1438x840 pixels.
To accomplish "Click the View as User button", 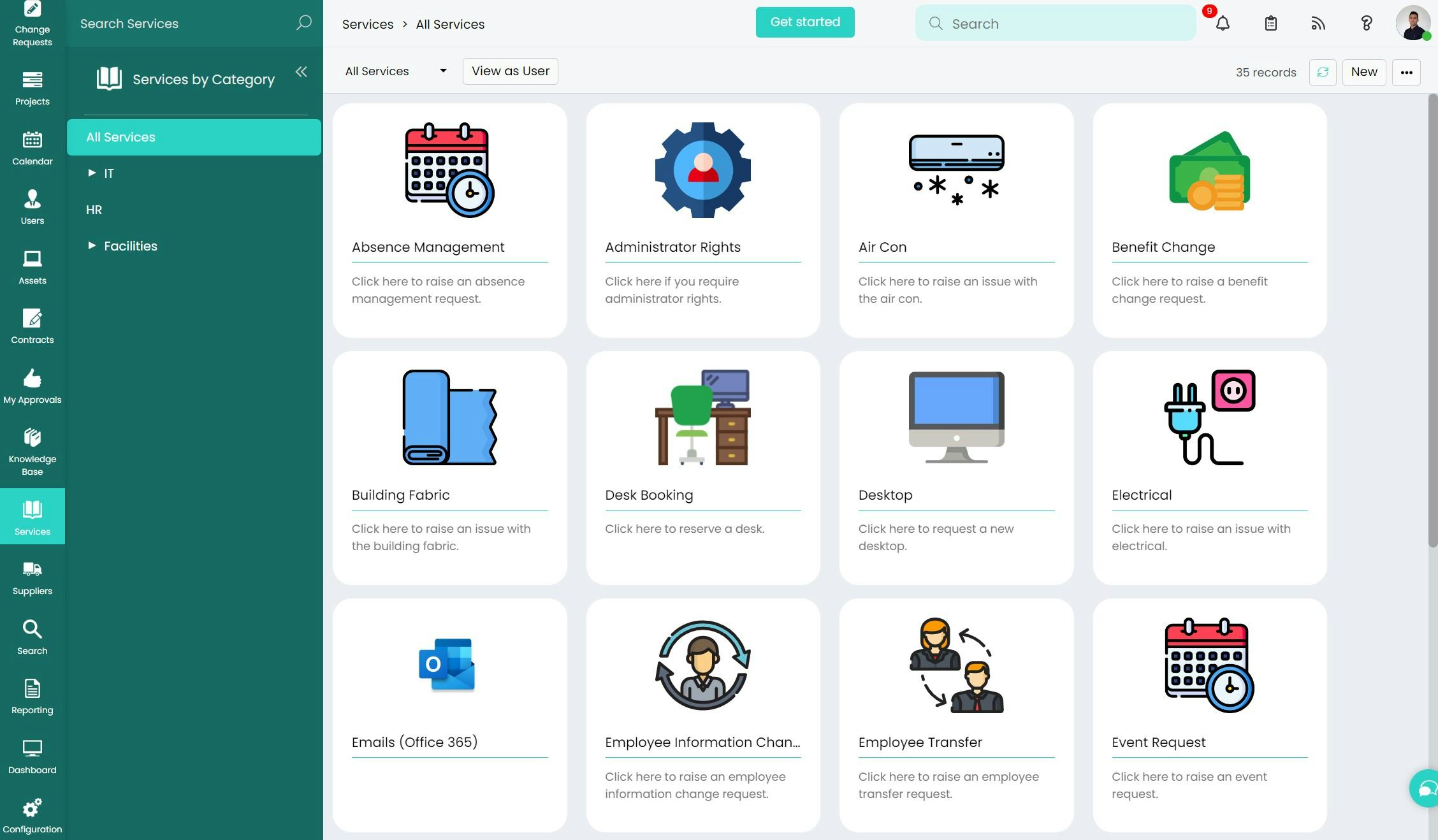I will (x=510, y=71).
